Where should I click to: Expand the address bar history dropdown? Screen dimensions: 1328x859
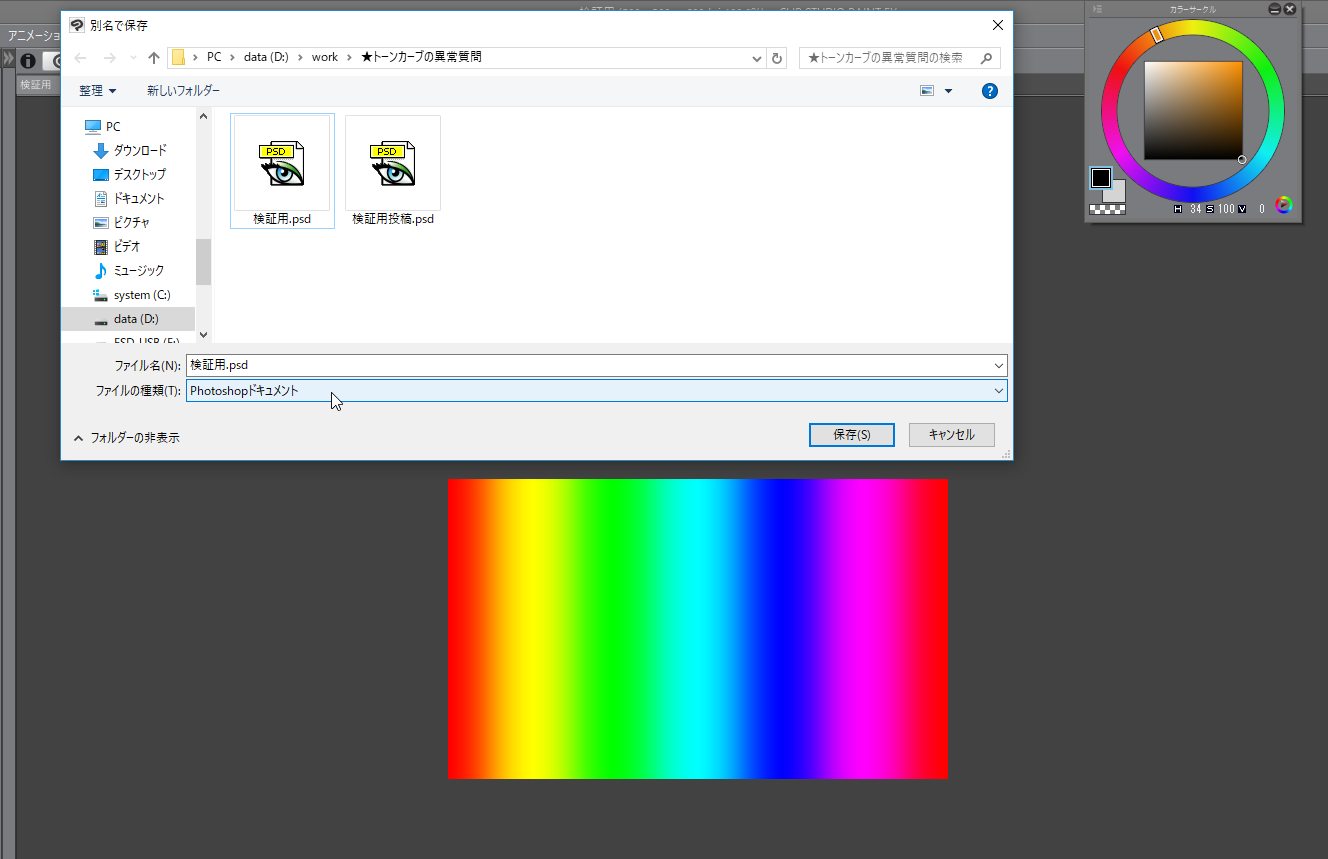click(x=757, y=58)
